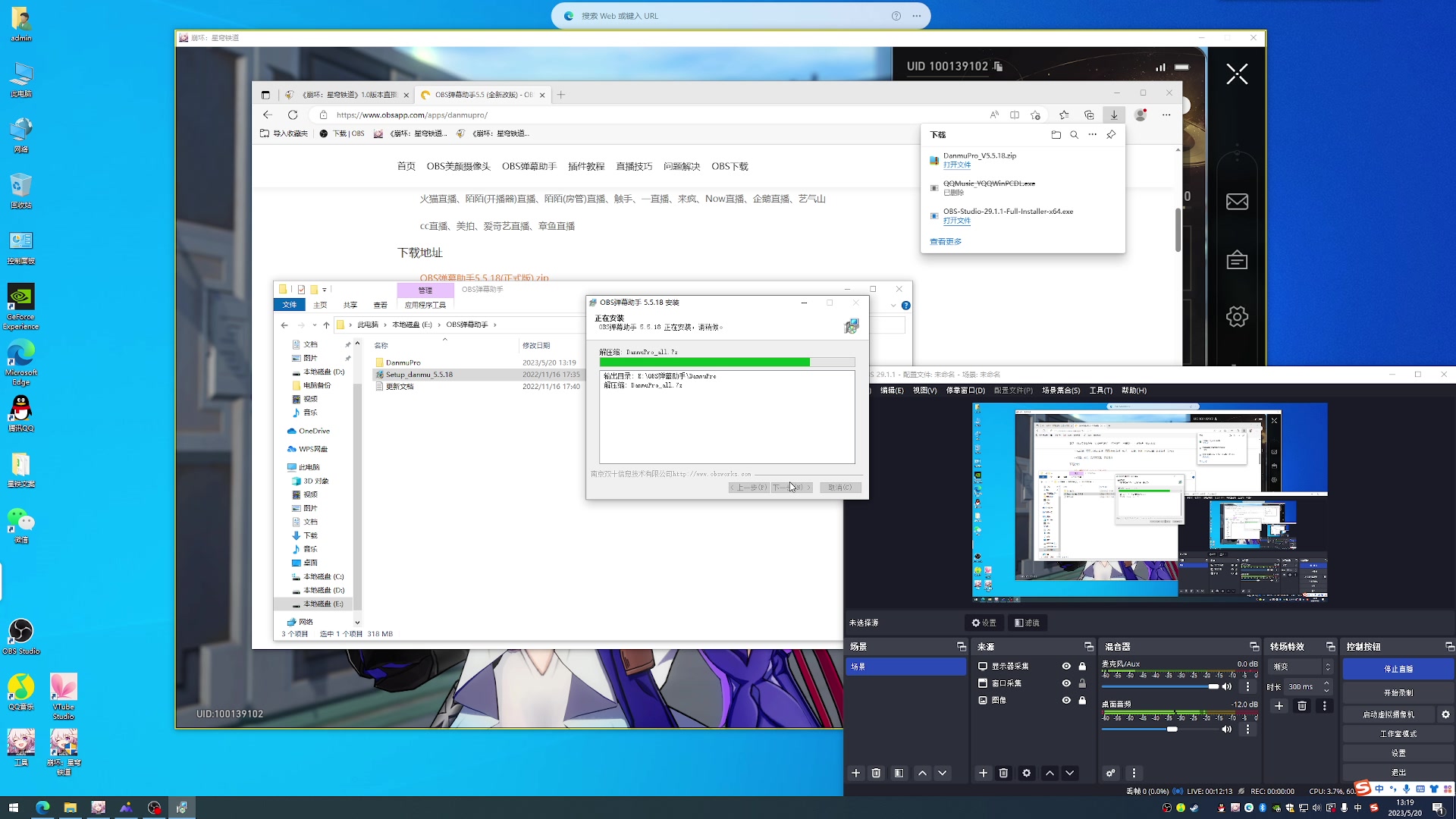Add a scene transition with plus button
This screenshot has height=819, width=1456.
tap(1279, 706)
